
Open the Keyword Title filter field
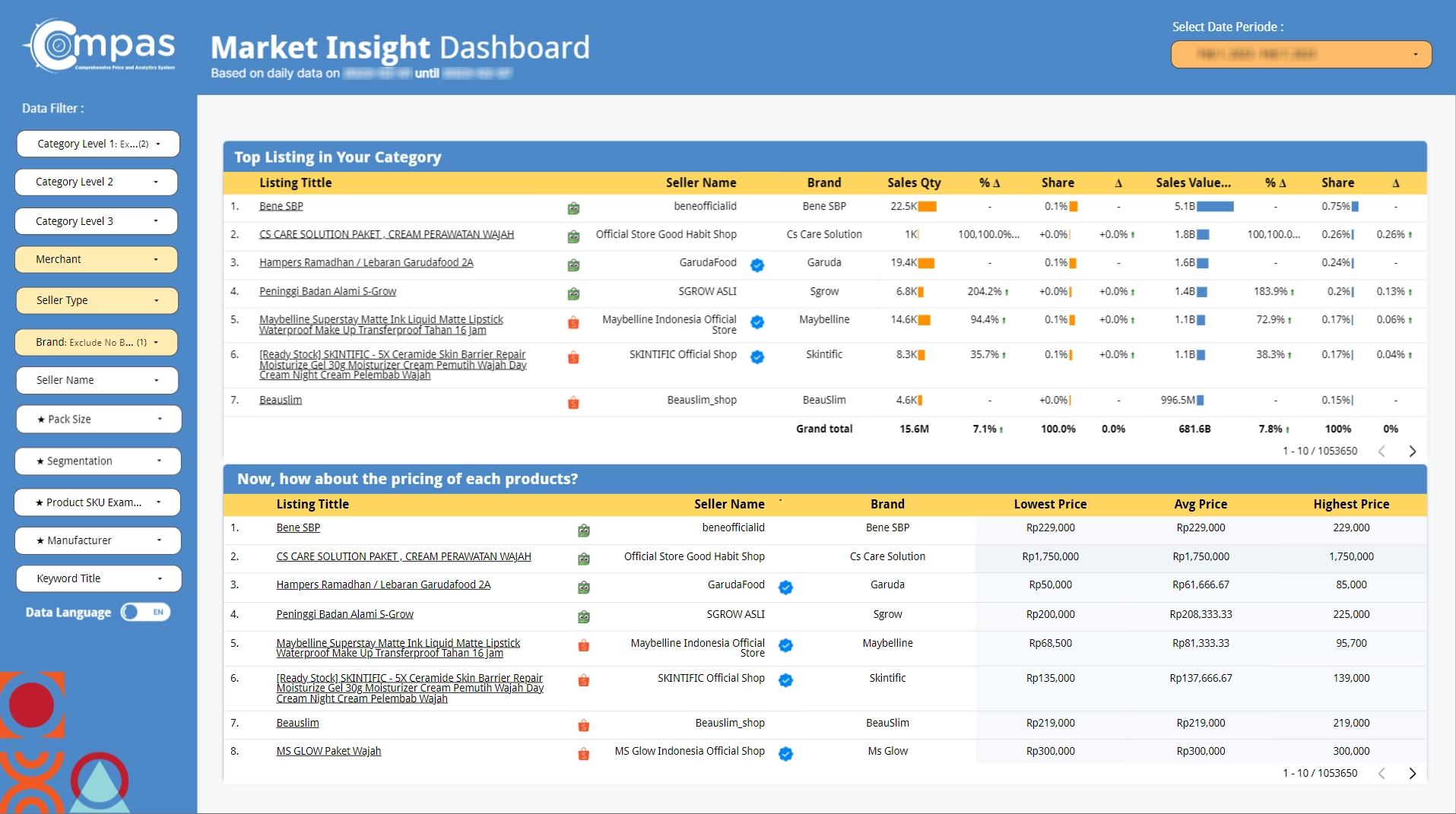coord(98,578)
